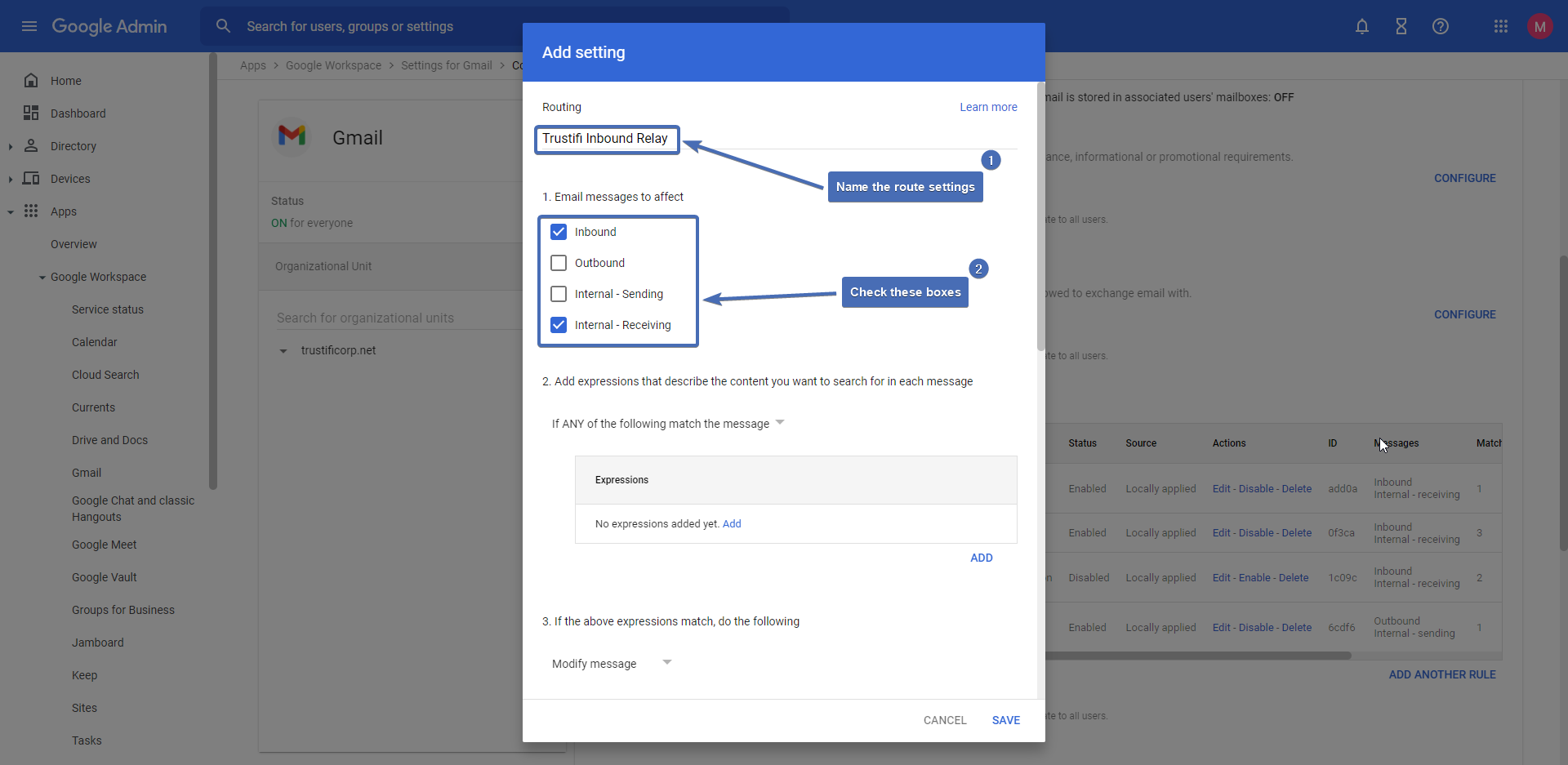Click the Status column header

coord(1082,443)
